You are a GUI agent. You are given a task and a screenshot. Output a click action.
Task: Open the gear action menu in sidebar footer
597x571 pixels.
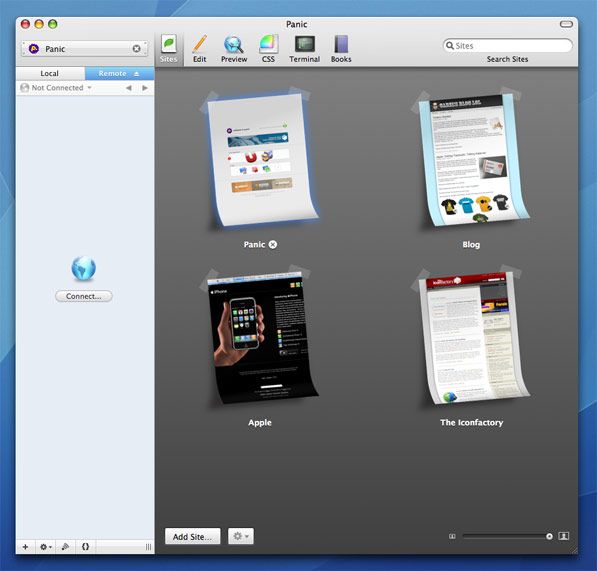pos(46,547)
